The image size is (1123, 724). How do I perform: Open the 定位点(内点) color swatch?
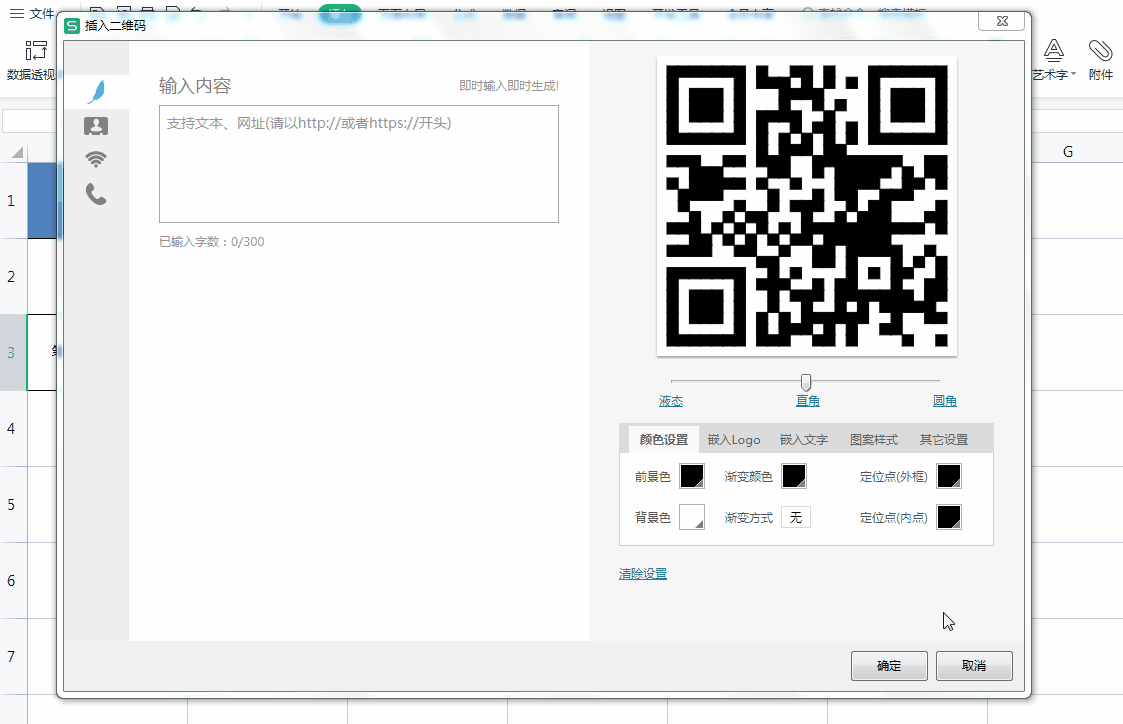point(949,517)
